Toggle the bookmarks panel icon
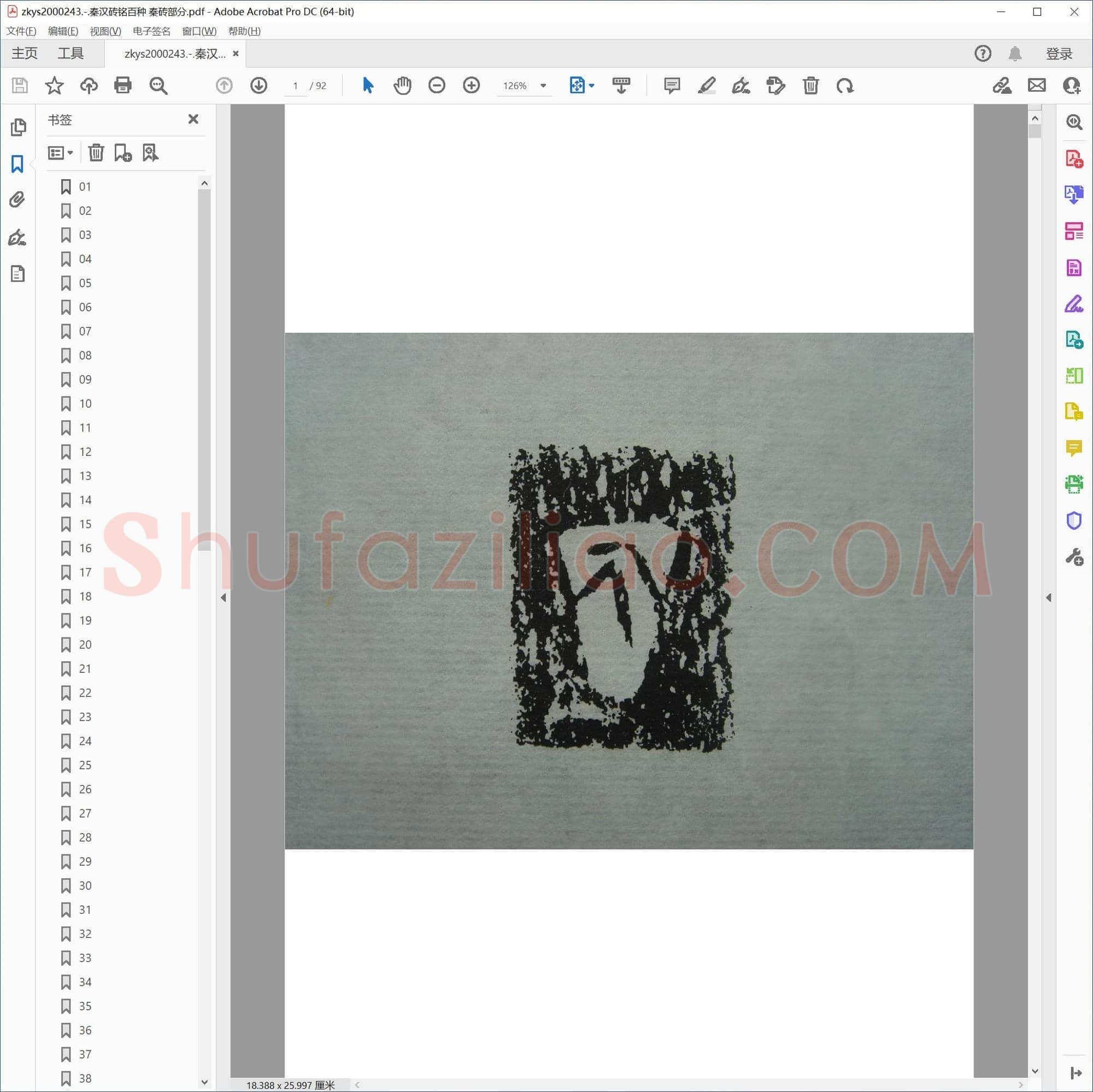Viewport: 1093px width, 1092px height. 17,164
